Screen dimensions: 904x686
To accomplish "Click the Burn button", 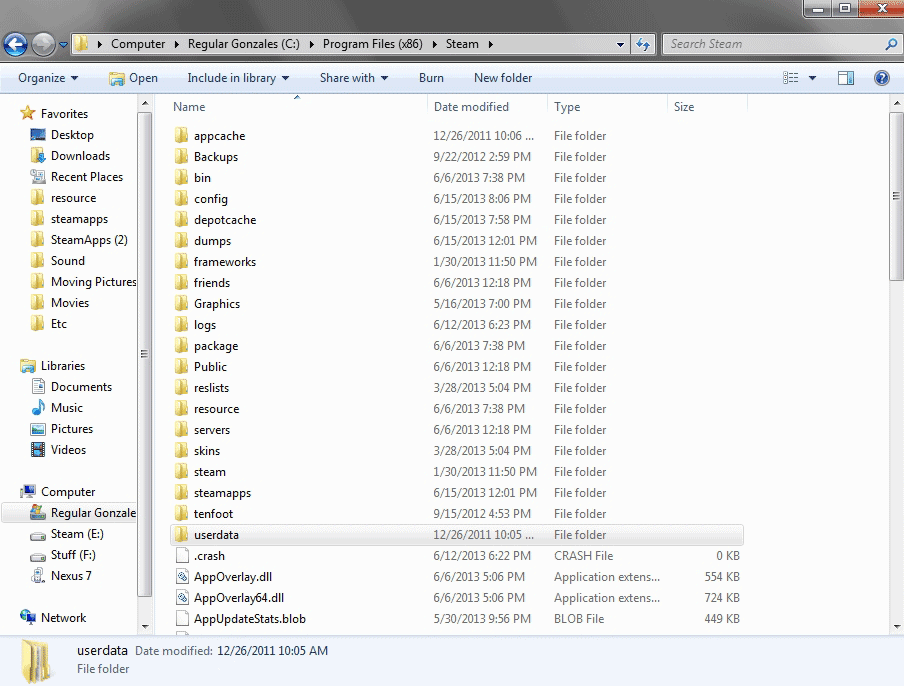I will pyautogui.click(x=431, y=78).
